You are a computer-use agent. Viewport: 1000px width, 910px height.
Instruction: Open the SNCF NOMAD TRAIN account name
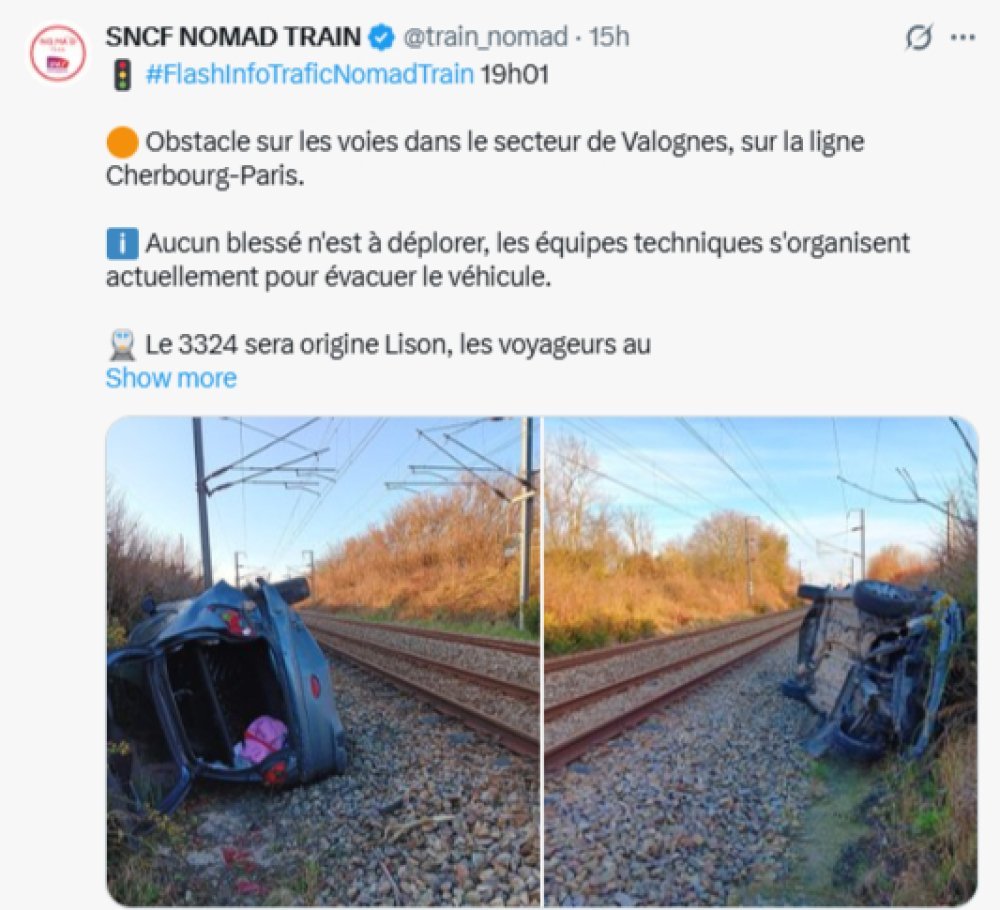pyautogui.click(x=233, y=37)
